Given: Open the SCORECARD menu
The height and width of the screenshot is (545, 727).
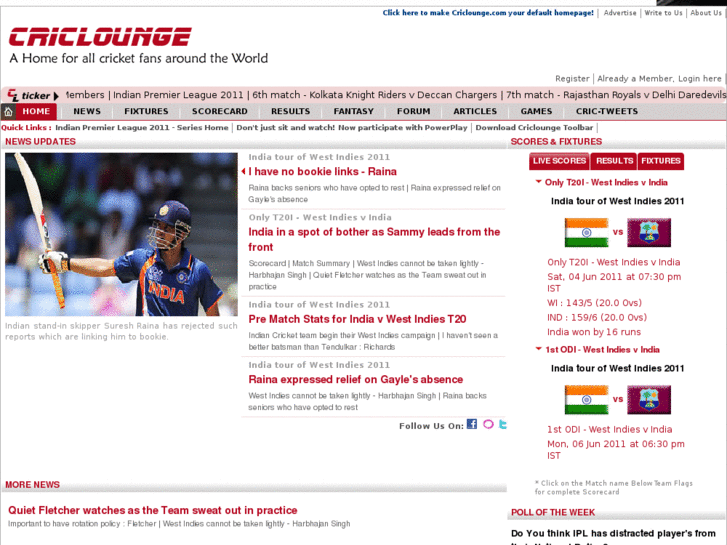Looking at the screenshot, I should [220, 111].
